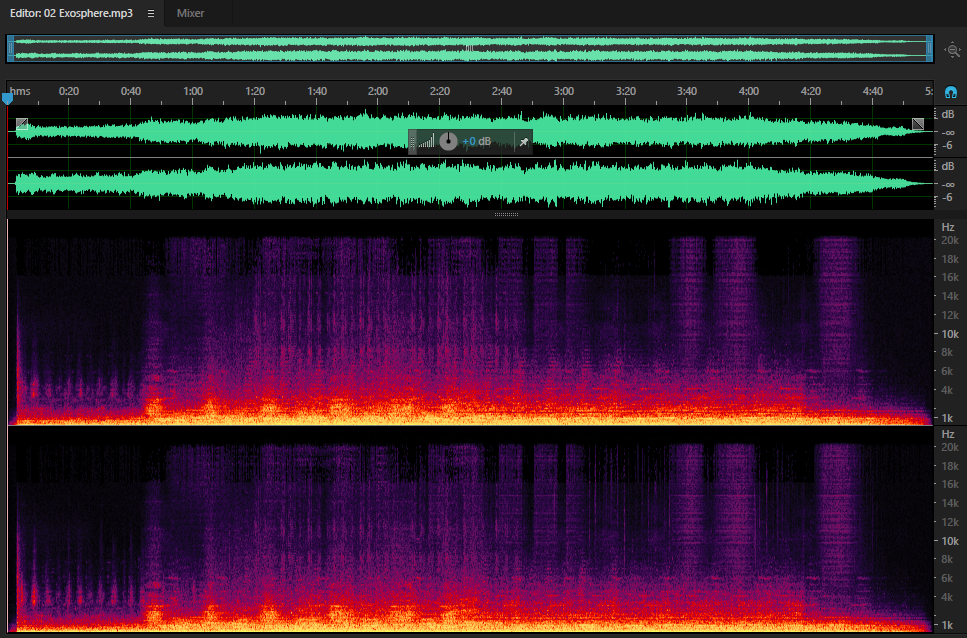
Task: Click the +0 dB gain value
Action: pos(476,141)
